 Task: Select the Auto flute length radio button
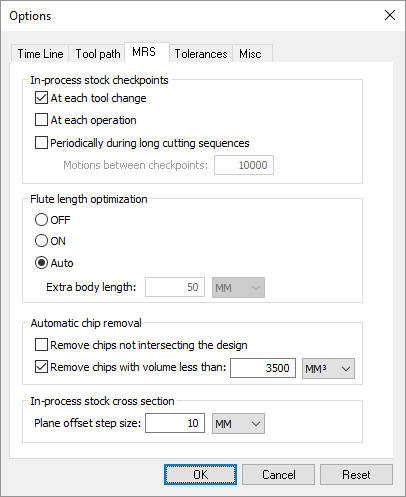point(41,263)
